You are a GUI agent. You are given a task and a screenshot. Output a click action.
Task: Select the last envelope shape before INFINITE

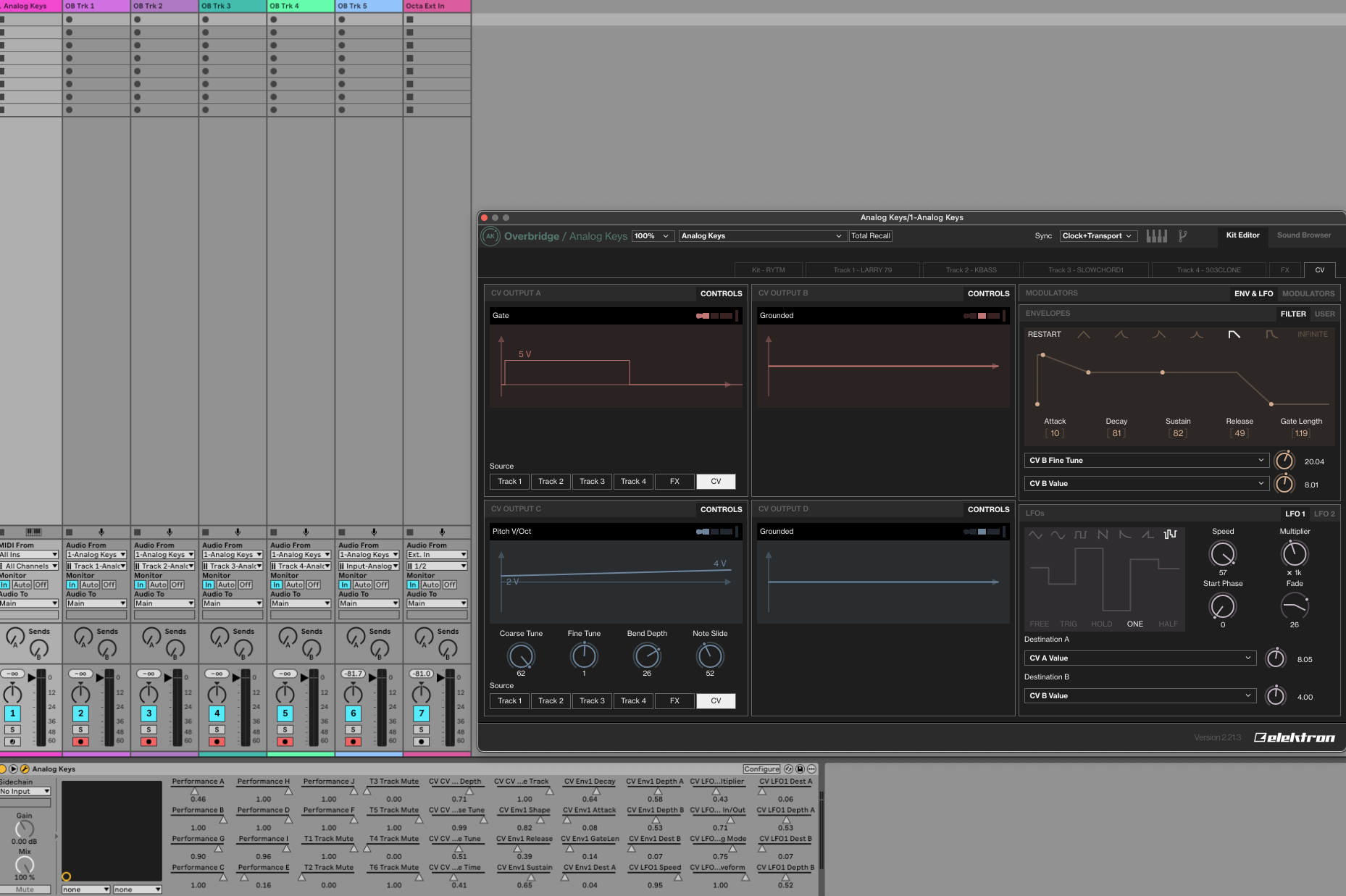click(x=1271, y=335)
